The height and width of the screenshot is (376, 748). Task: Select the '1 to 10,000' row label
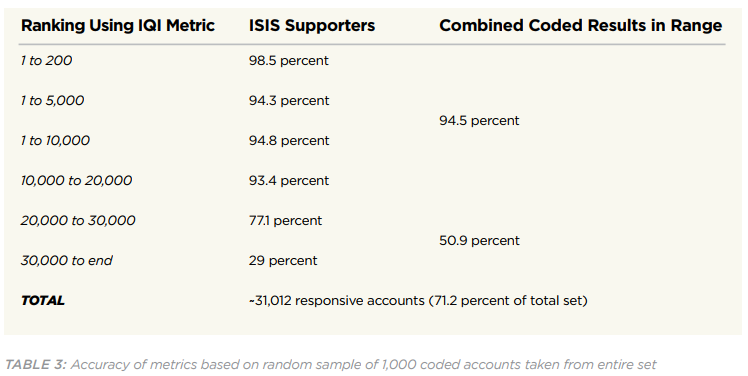click(x=55, y=141)
